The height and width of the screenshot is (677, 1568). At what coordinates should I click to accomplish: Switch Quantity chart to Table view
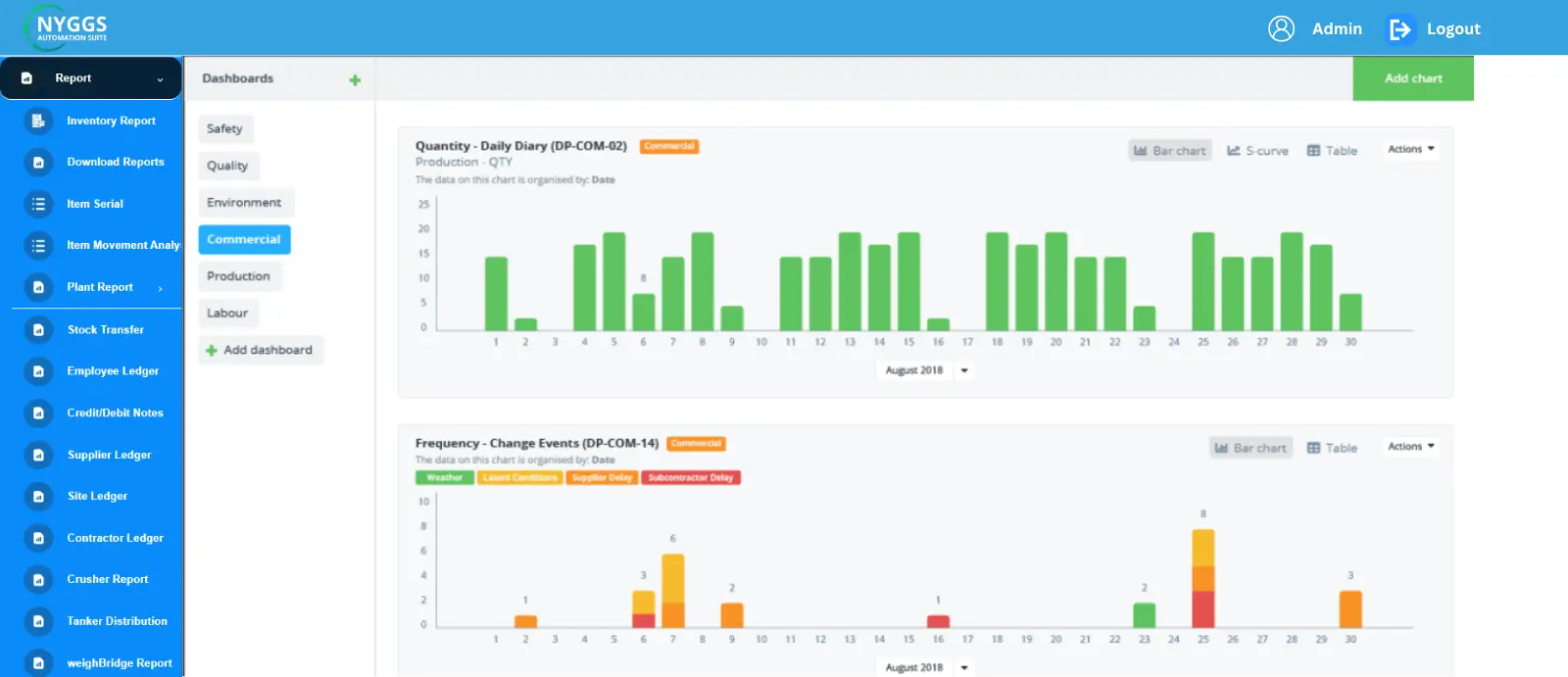(x=1332, y=151)
